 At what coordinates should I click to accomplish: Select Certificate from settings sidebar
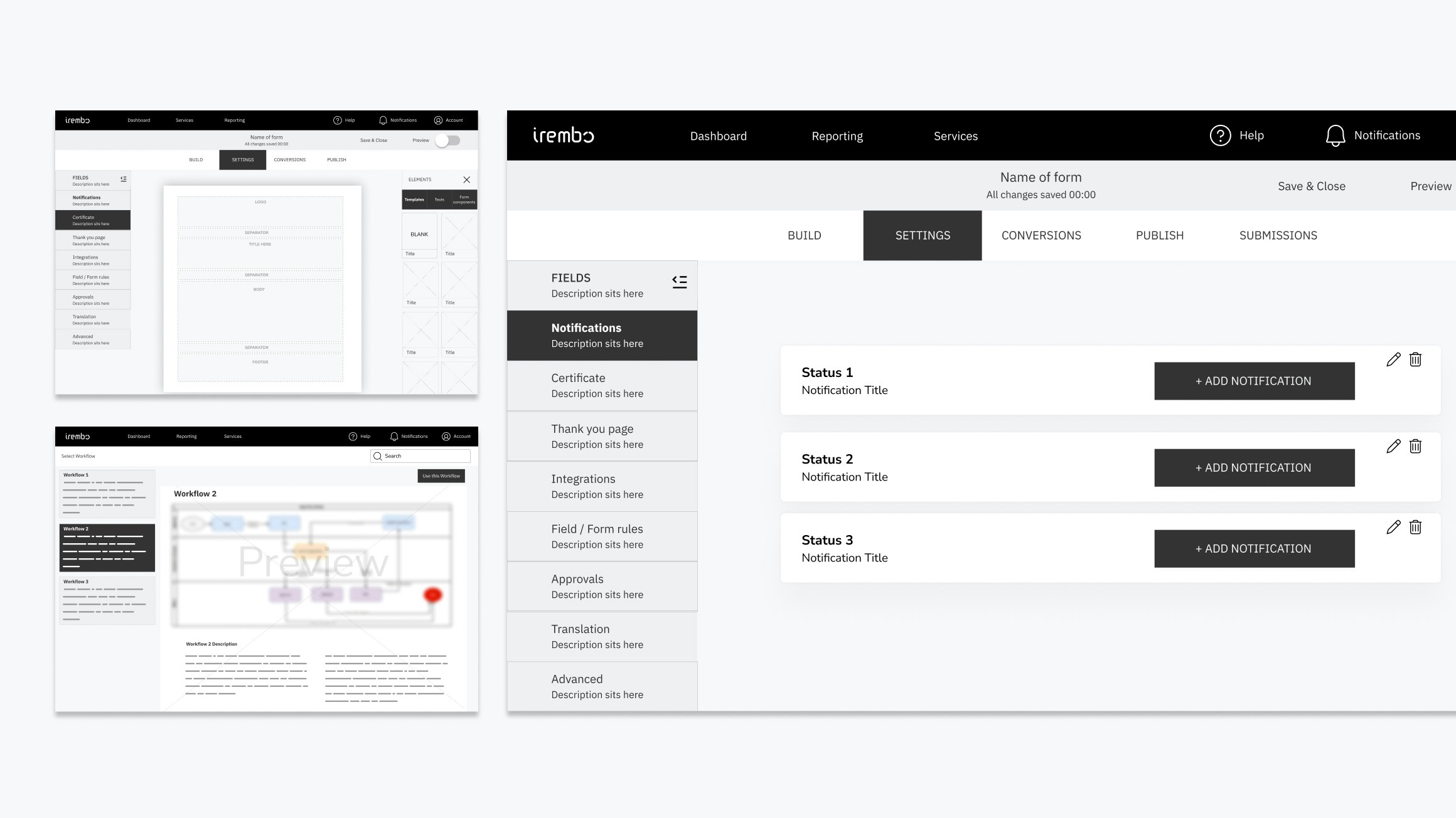[x=602, y=385]
